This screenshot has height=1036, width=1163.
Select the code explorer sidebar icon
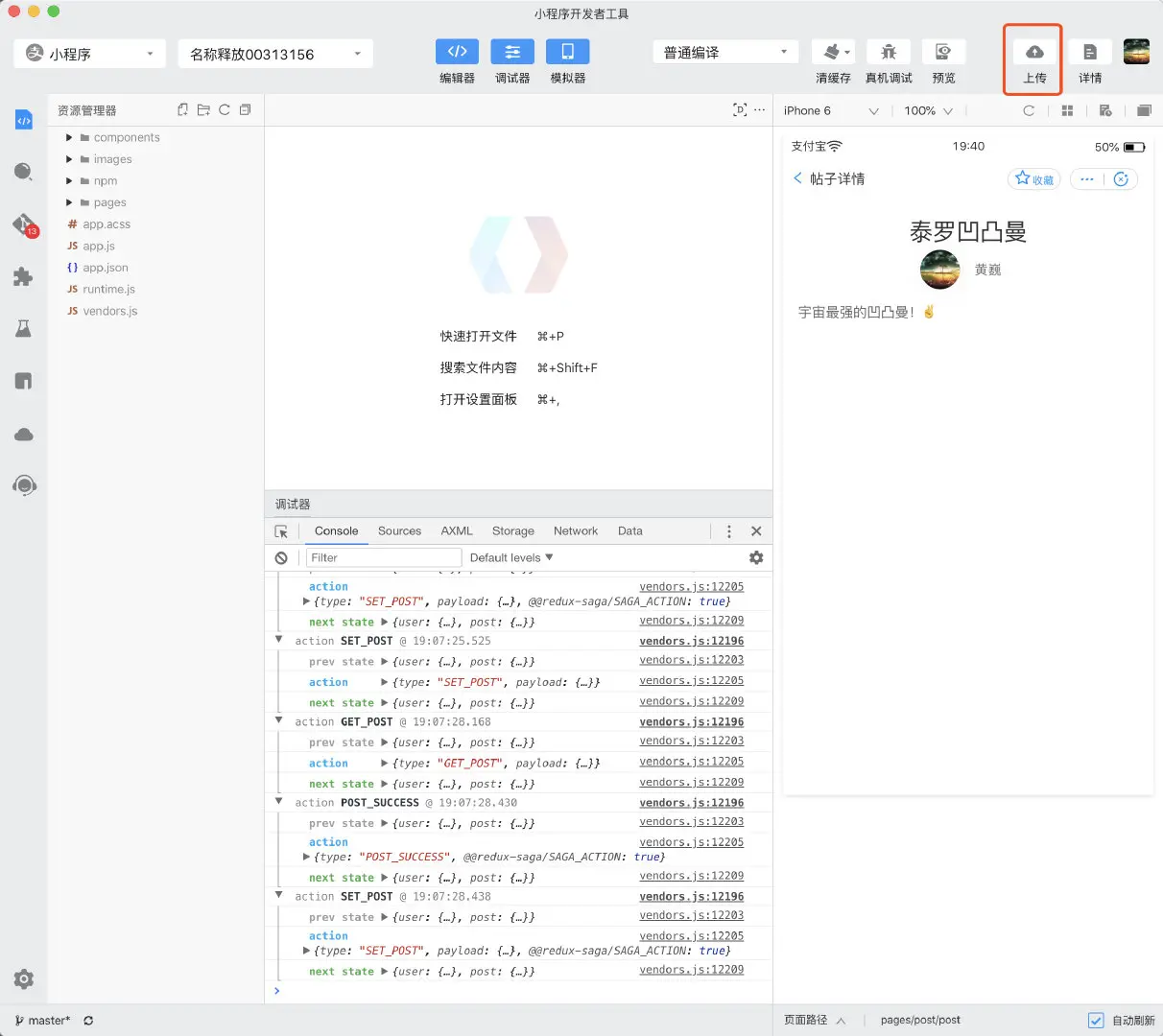point(24,120)
